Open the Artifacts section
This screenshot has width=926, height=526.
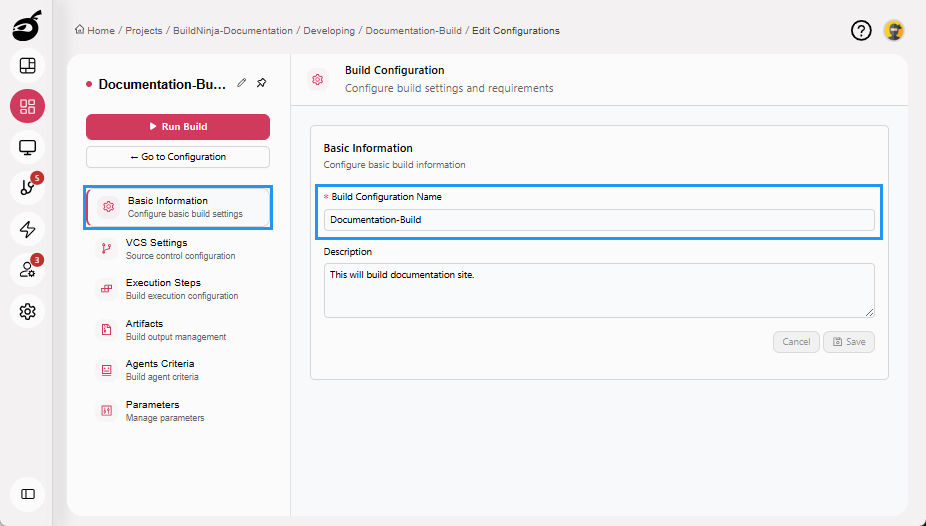[x=178, y=329]
